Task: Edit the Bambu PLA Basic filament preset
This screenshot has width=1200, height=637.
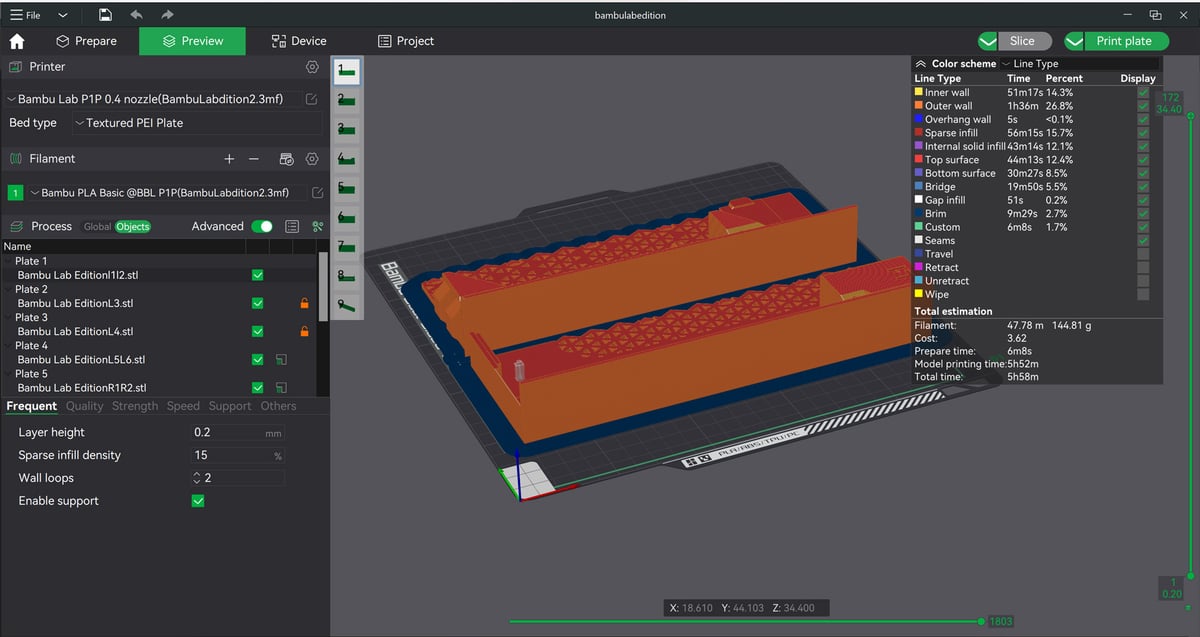Action: [318, 192]
